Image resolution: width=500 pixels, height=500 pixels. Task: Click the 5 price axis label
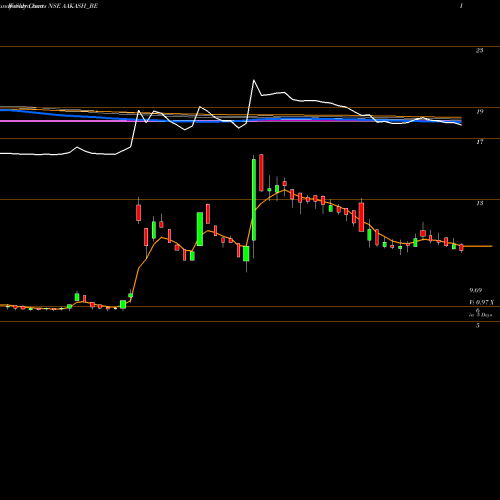click(x=478, y=326)
